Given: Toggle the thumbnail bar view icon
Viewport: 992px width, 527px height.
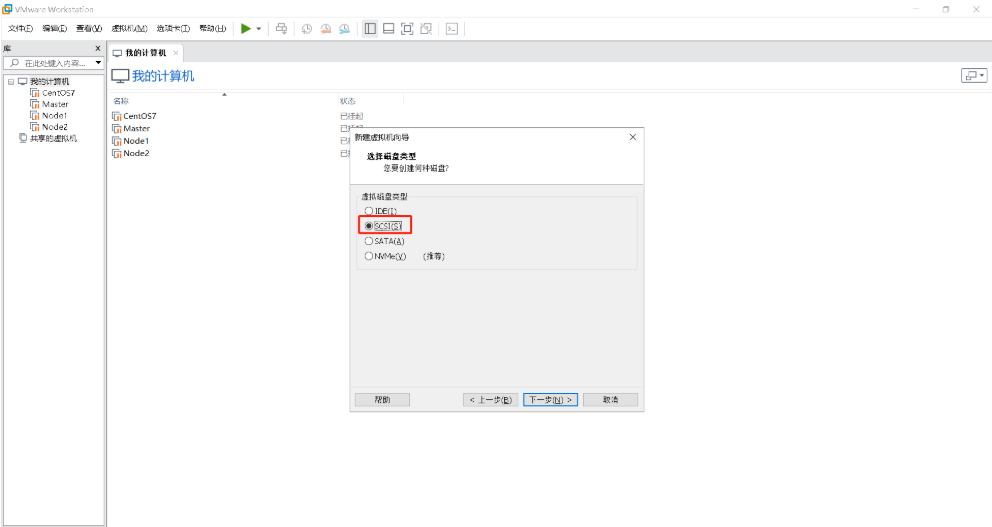Looking at the screenshot, I should [388, 28].
